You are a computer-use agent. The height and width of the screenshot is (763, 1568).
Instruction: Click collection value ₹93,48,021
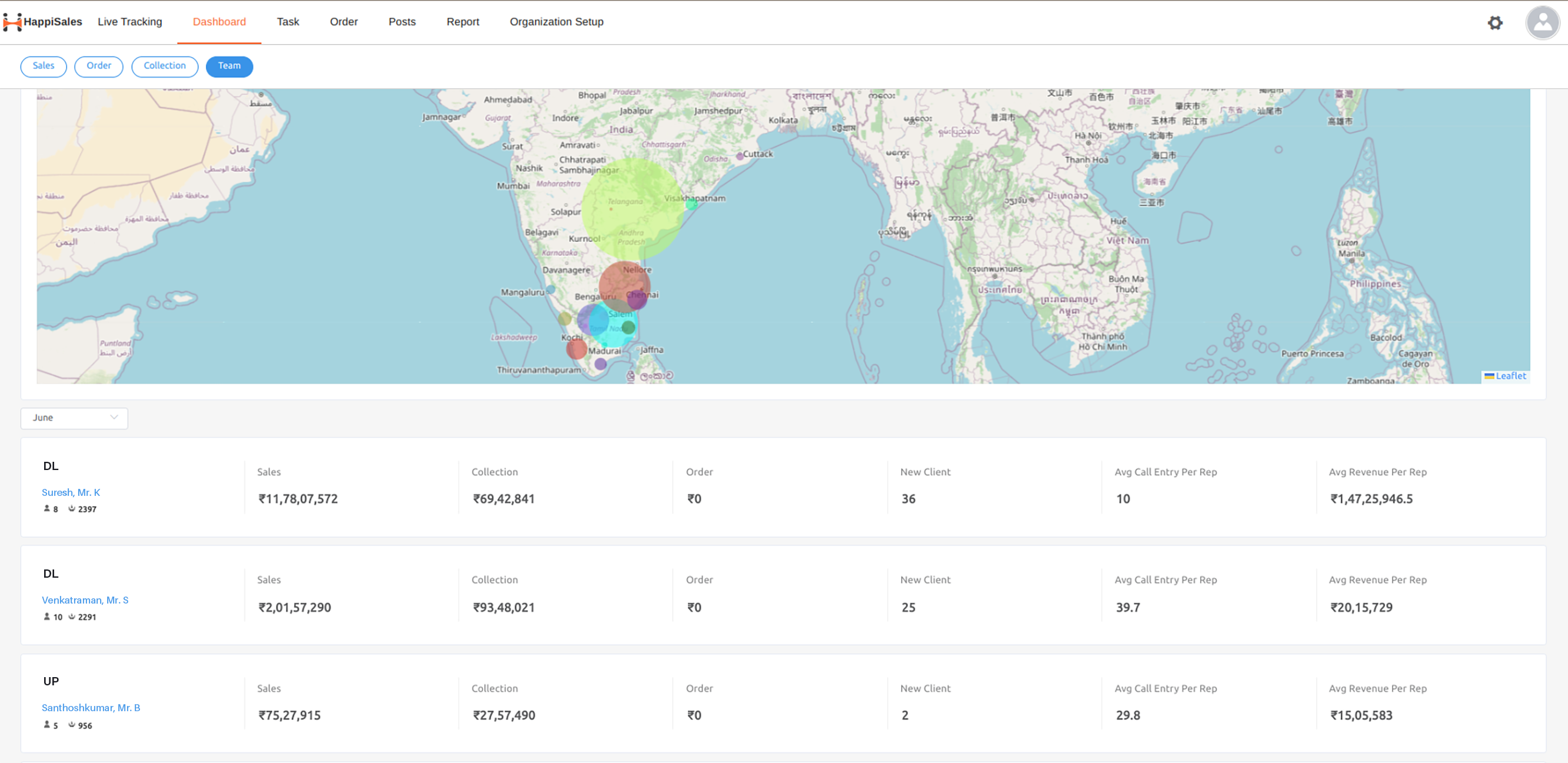click(x=504, y=607)
